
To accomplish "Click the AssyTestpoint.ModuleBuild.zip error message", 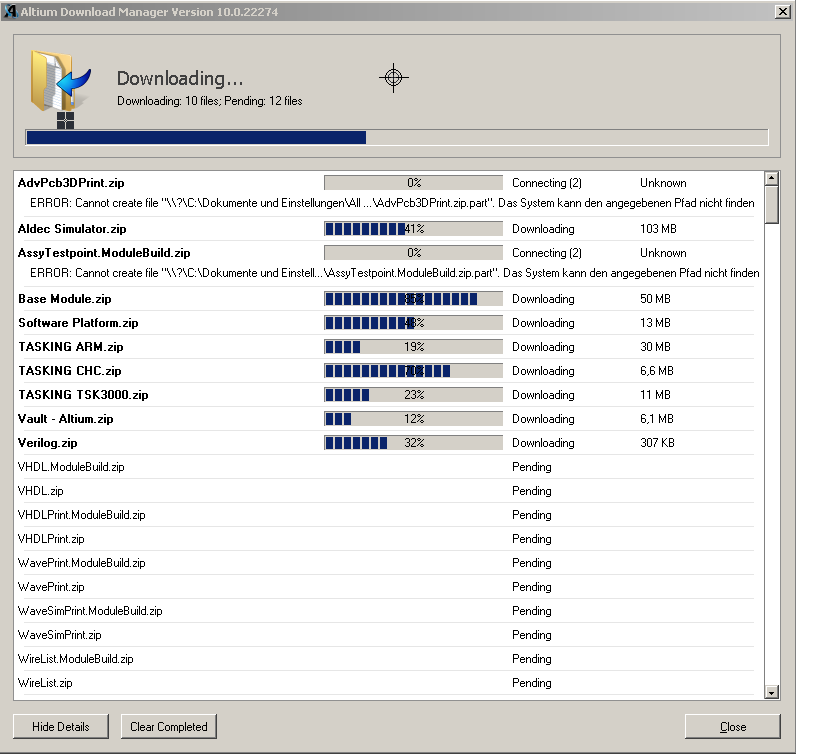I will (x=395, y=273).
